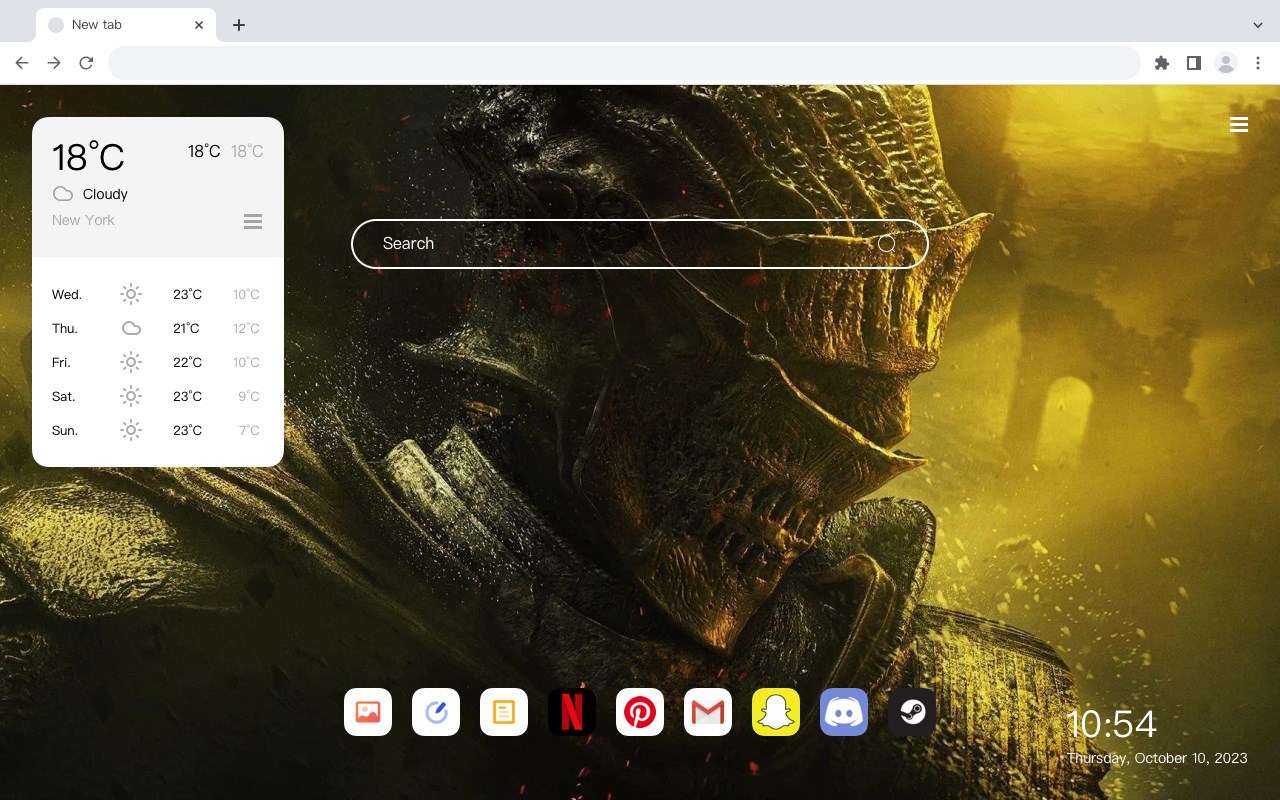
Task: Click Saturday's 9°C low temperature
Action: pyautogui.click(x=249, y=396)
